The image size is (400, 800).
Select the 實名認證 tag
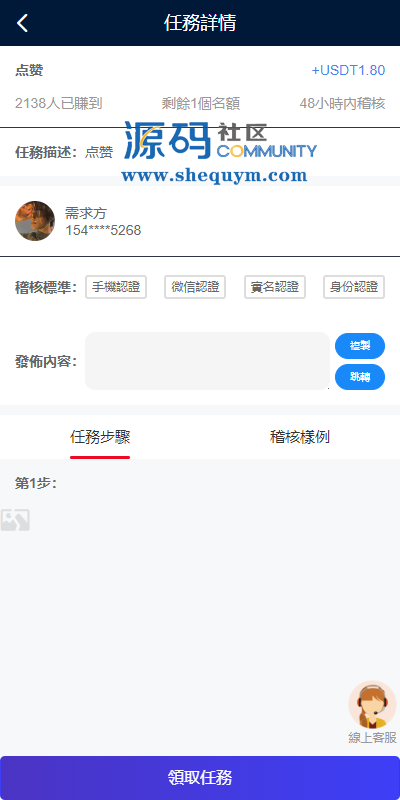274,287
